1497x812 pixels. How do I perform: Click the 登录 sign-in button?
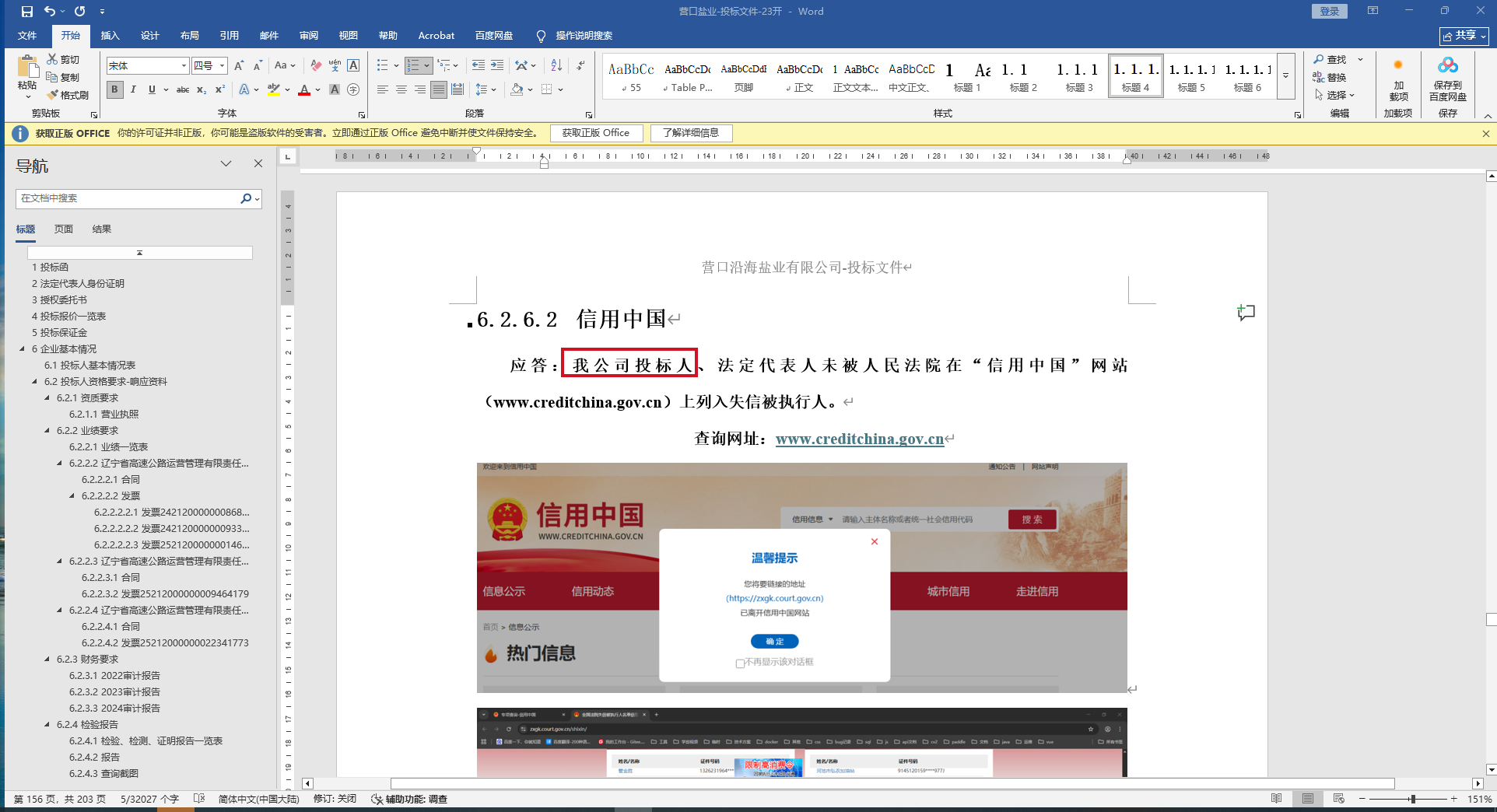click(1330, 11)
